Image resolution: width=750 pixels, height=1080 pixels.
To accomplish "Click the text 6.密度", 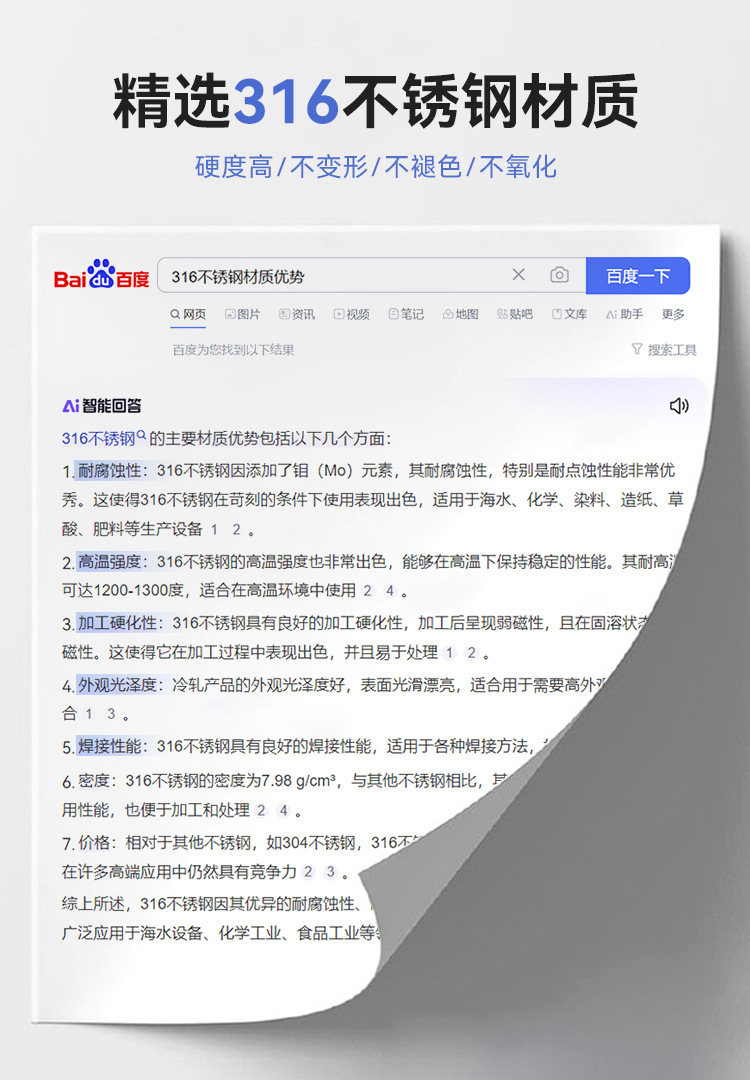I will click(86, 781).
